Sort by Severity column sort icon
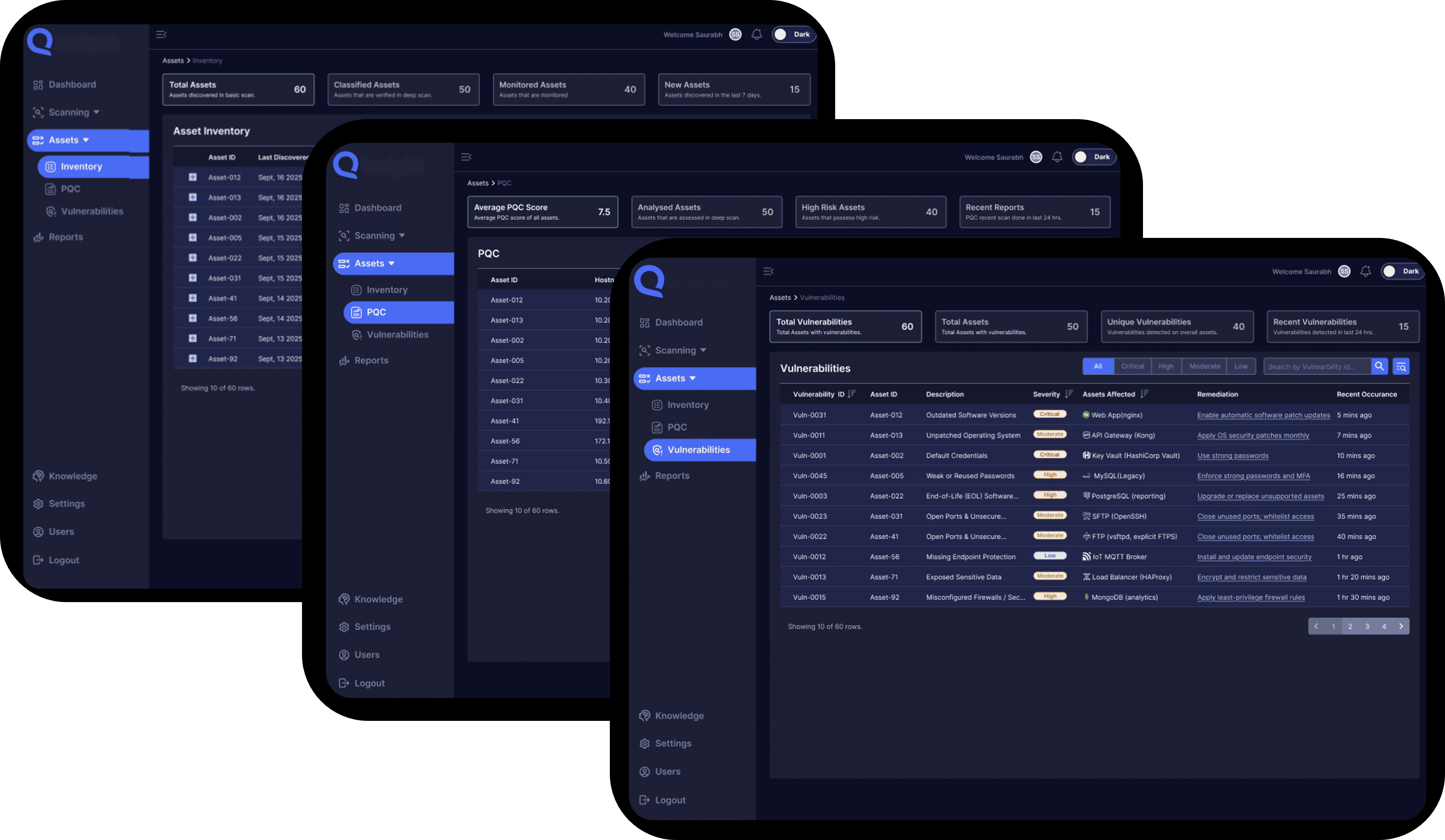The width and height of the screenshot is (1445, 840). 1068,394
